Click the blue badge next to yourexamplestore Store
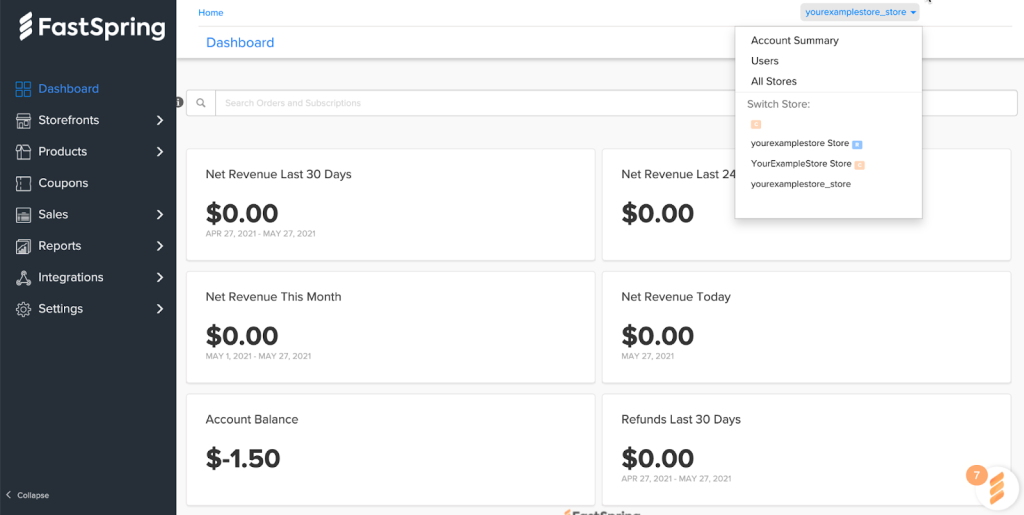Image resolution: width=1024 pixels, height=515 pixels. 857,144
